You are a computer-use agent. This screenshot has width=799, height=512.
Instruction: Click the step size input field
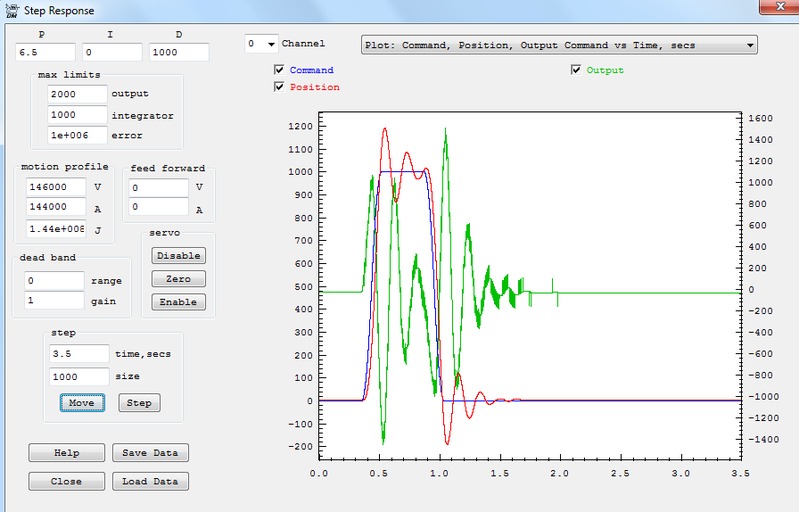click(x=79, y=377)
